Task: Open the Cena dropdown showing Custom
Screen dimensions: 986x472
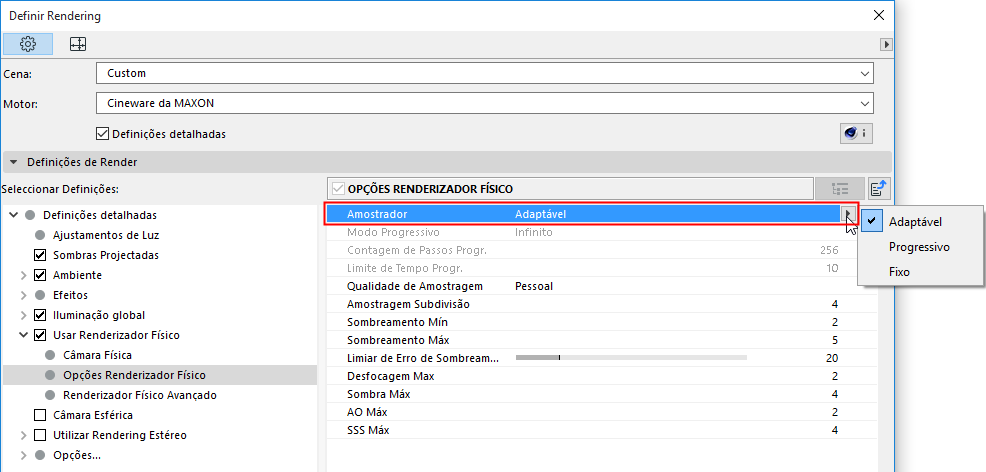Action: [485, 73]
